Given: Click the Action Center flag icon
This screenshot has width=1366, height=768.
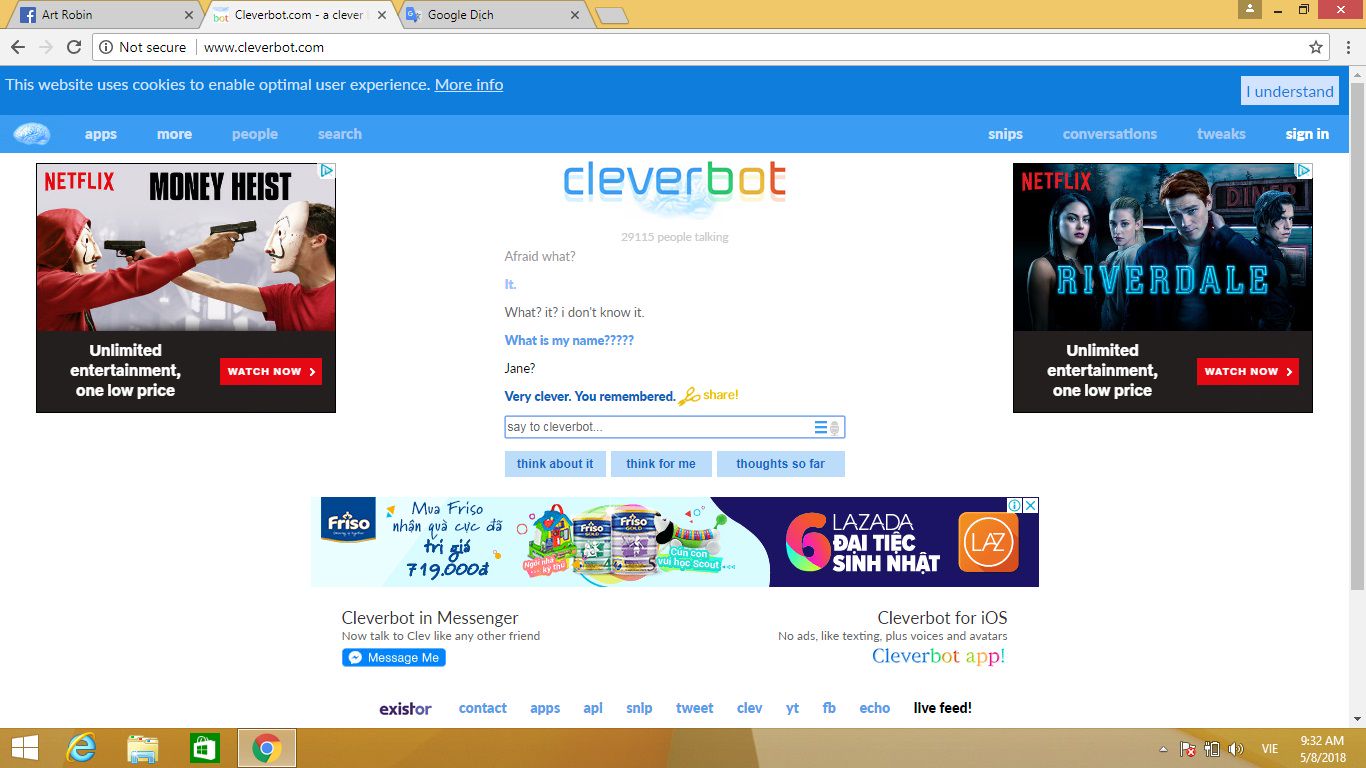Looking at the screenshot, I should [1188, 749].
